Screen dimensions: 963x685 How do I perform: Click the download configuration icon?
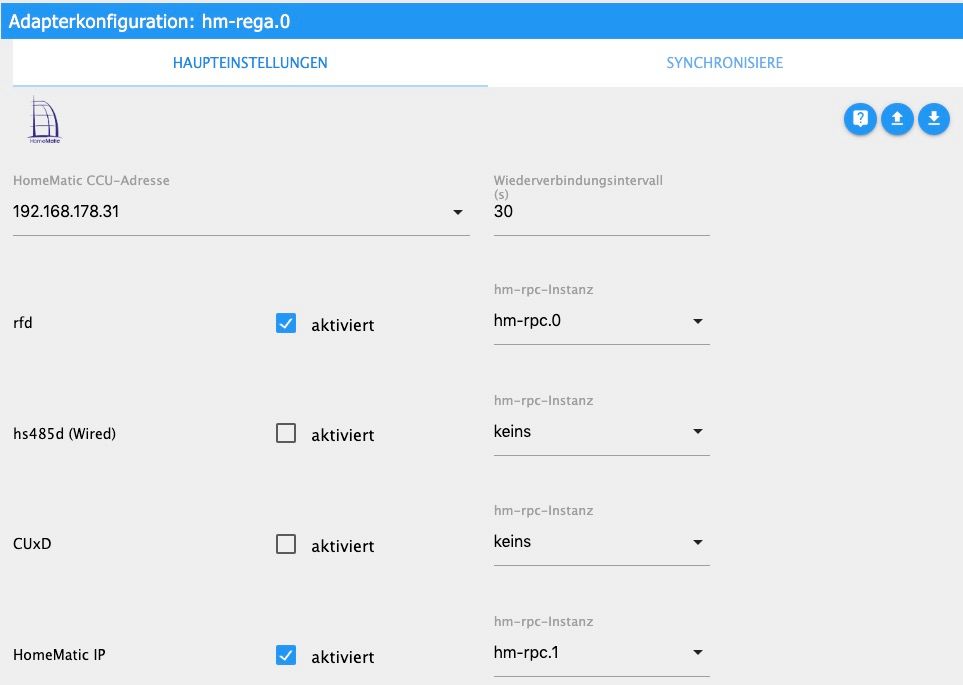[x=933, y=120]
